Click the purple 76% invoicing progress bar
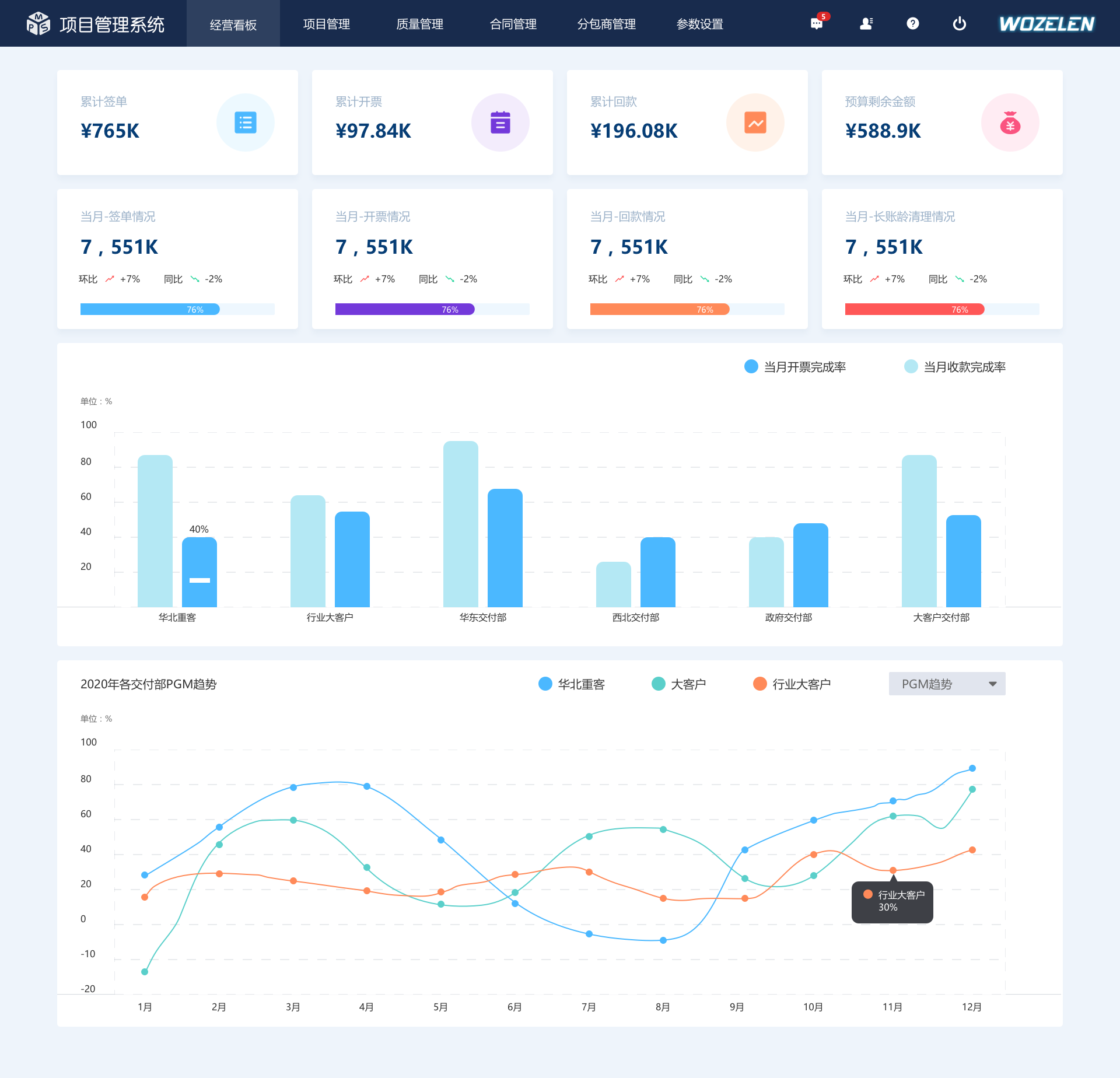The height and width of the screenshot is (1078, 1120). point(405,309)
